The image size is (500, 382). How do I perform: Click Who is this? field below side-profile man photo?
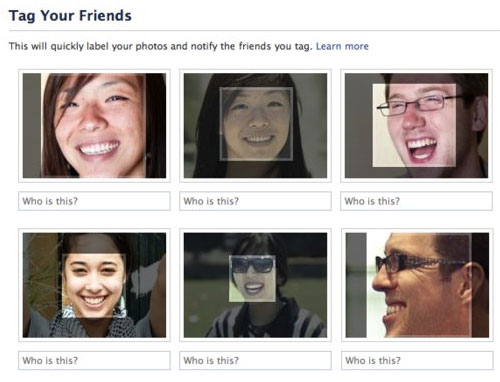[417, 360]
